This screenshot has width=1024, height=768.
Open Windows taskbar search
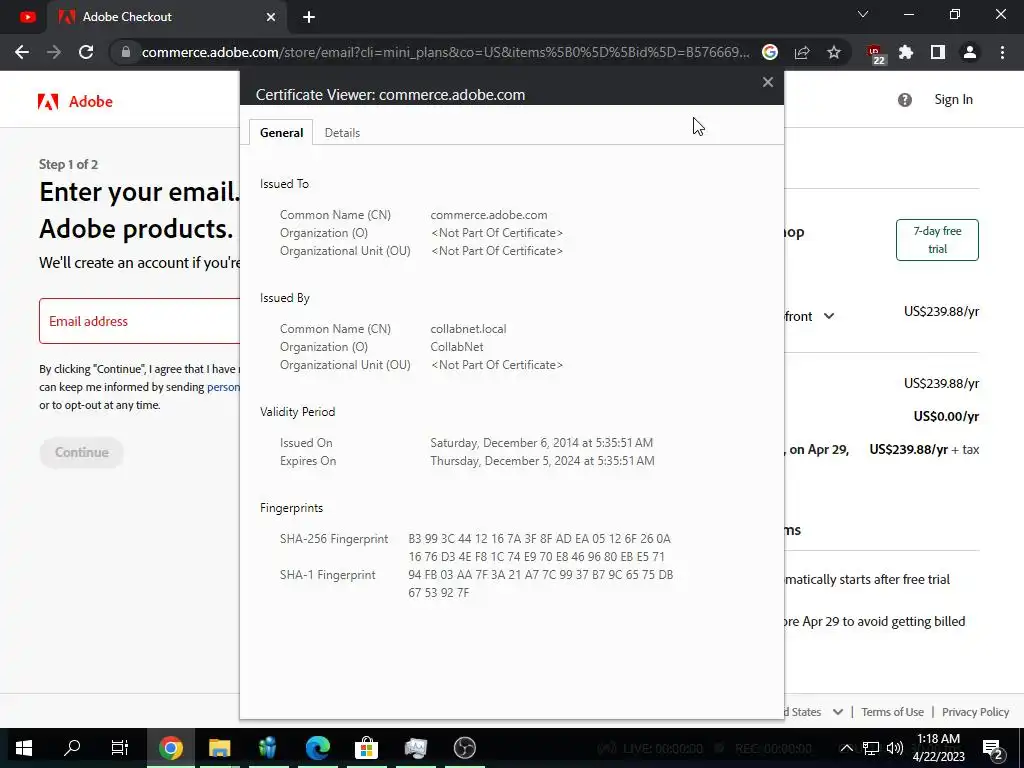(72, 748)
